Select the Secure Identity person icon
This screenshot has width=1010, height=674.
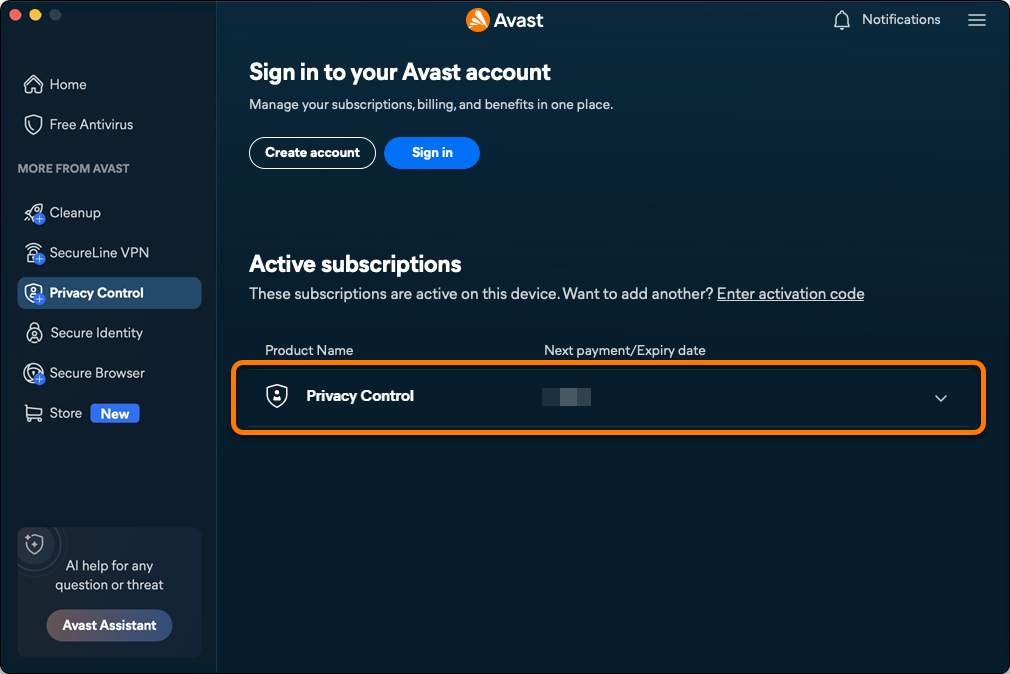pos(34,333)
